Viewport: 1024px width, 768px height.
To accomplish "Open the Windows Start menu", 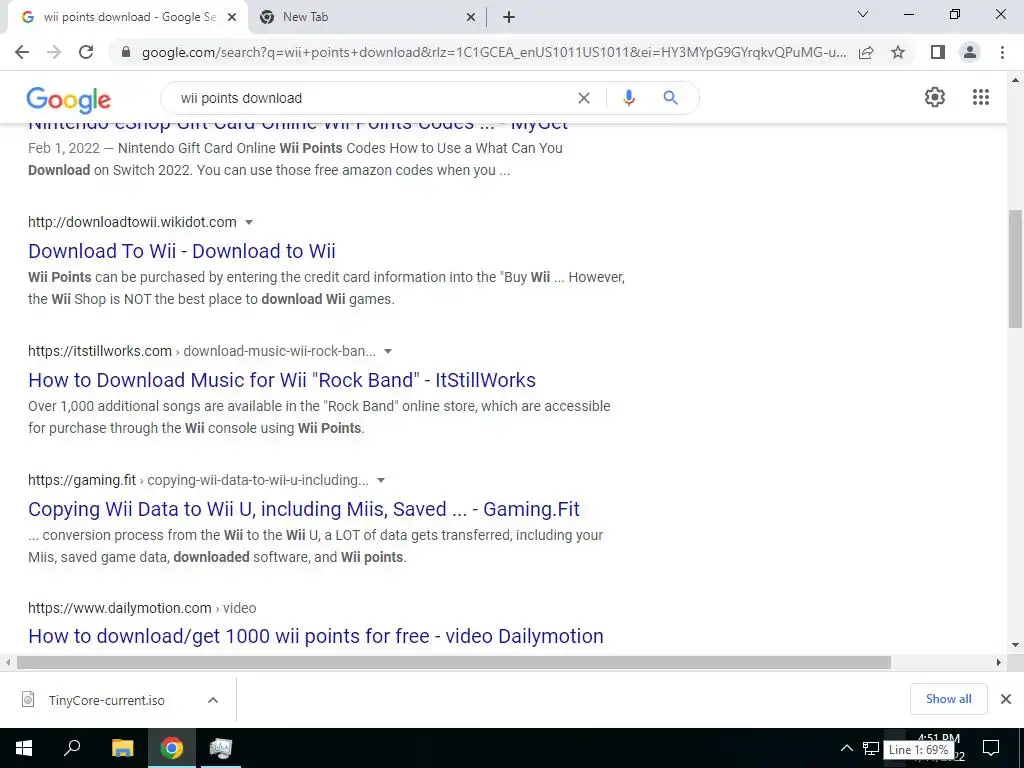I will [24, 748].
